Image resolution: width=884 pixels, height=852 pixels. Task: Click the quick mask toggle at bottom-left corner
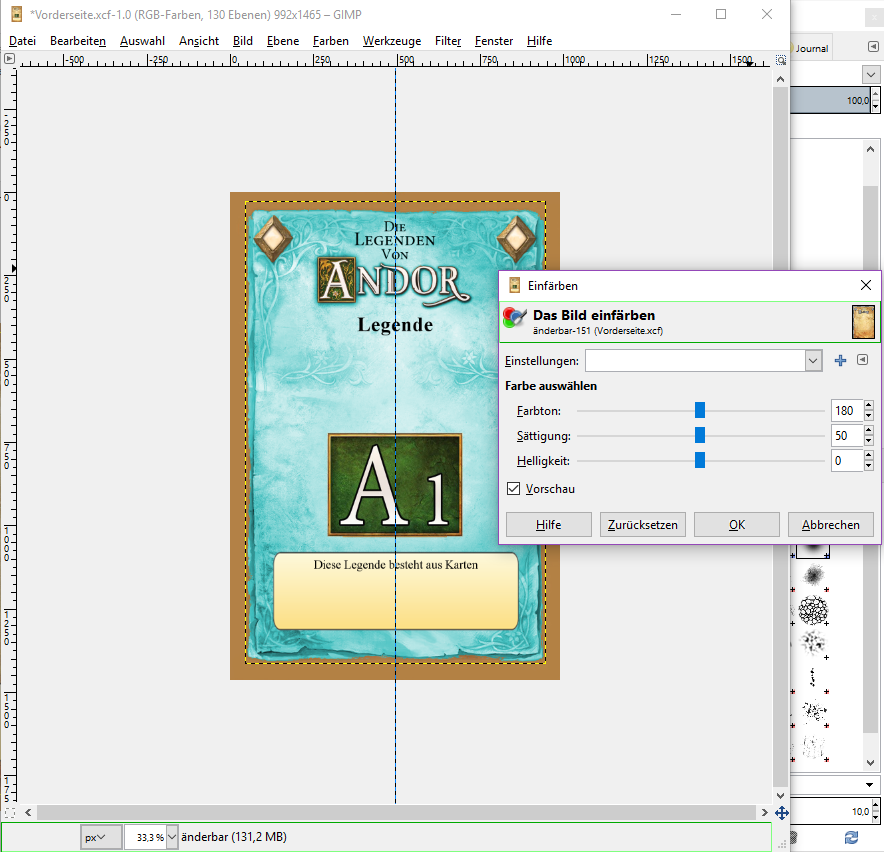pyautogui.click(x=10, y=813)
